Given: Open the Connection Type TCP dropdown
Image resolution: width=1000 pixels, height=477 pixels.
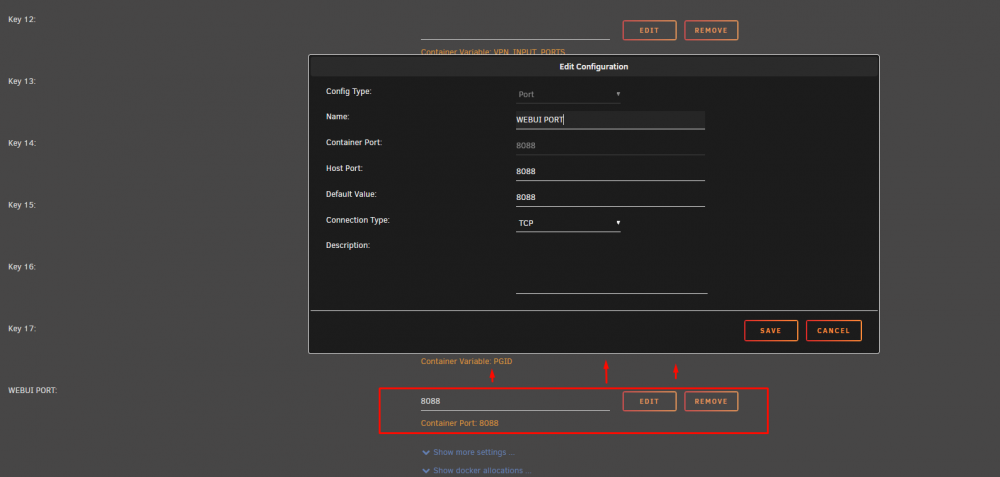Looking at the screenshot, I should pos(568,223).
